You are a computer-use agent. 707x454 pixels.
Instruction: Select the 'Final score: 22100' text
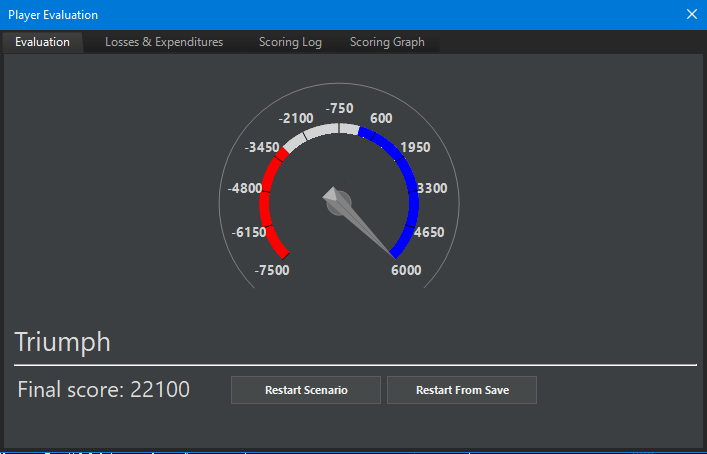point(103,390)
